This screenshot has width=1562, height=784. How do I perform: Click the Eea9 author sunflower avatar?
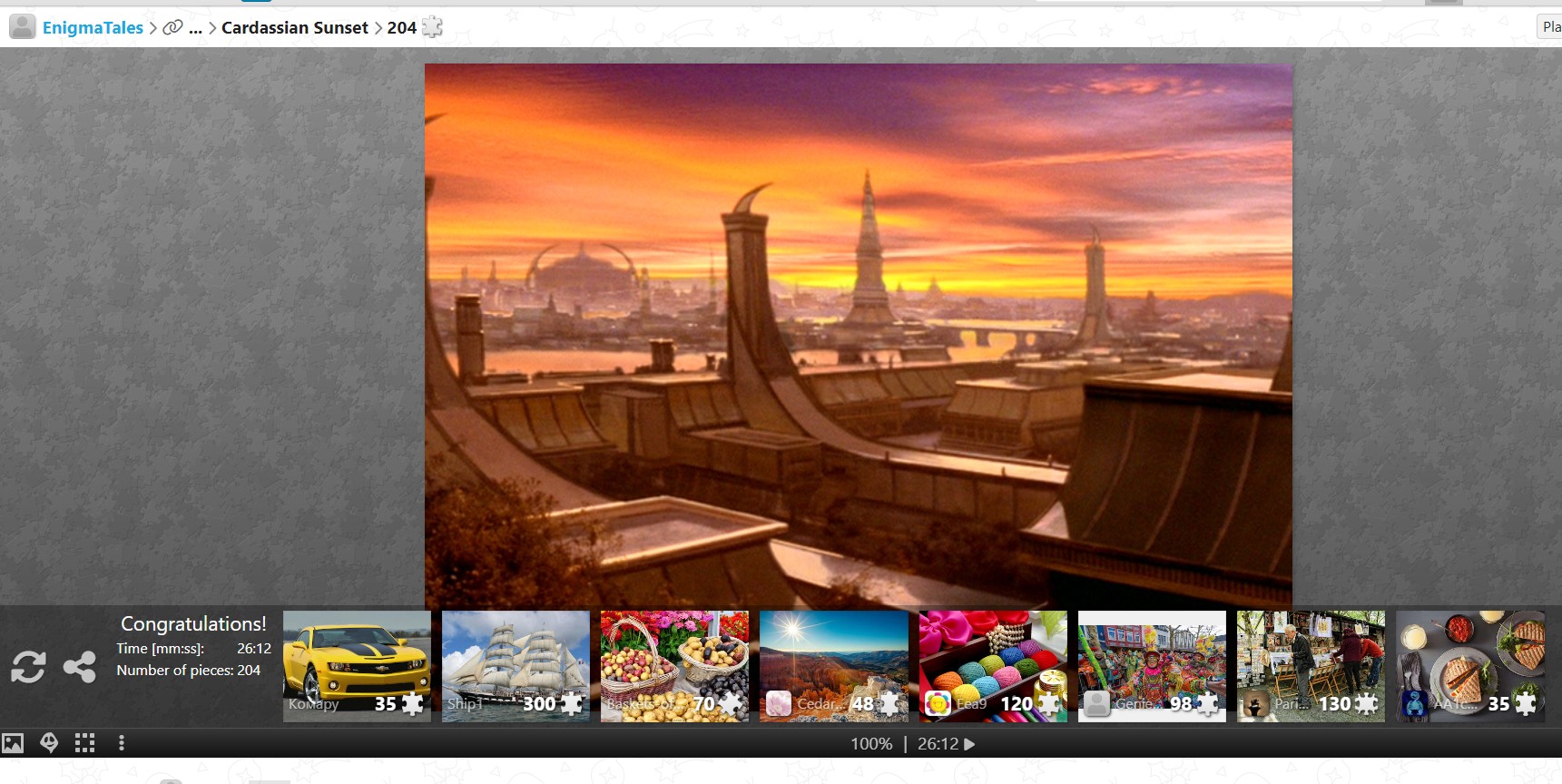[x=938, y=703]
